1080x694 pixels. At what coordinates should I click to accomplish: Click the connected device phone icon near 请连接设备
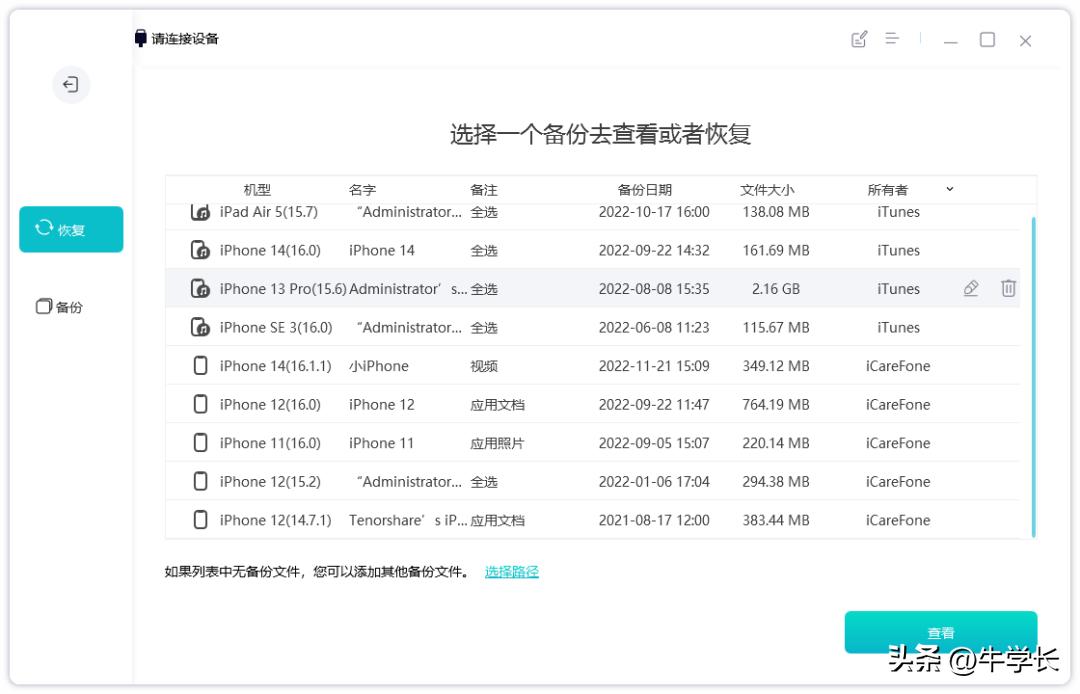138,38
